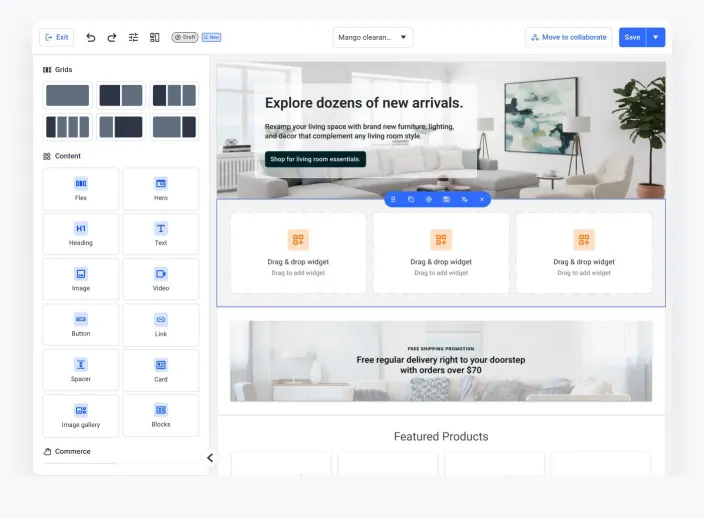Click FREE SHIPPING PROMOTION label
Viewport: 704px width, 519px height.
(441, 348)
